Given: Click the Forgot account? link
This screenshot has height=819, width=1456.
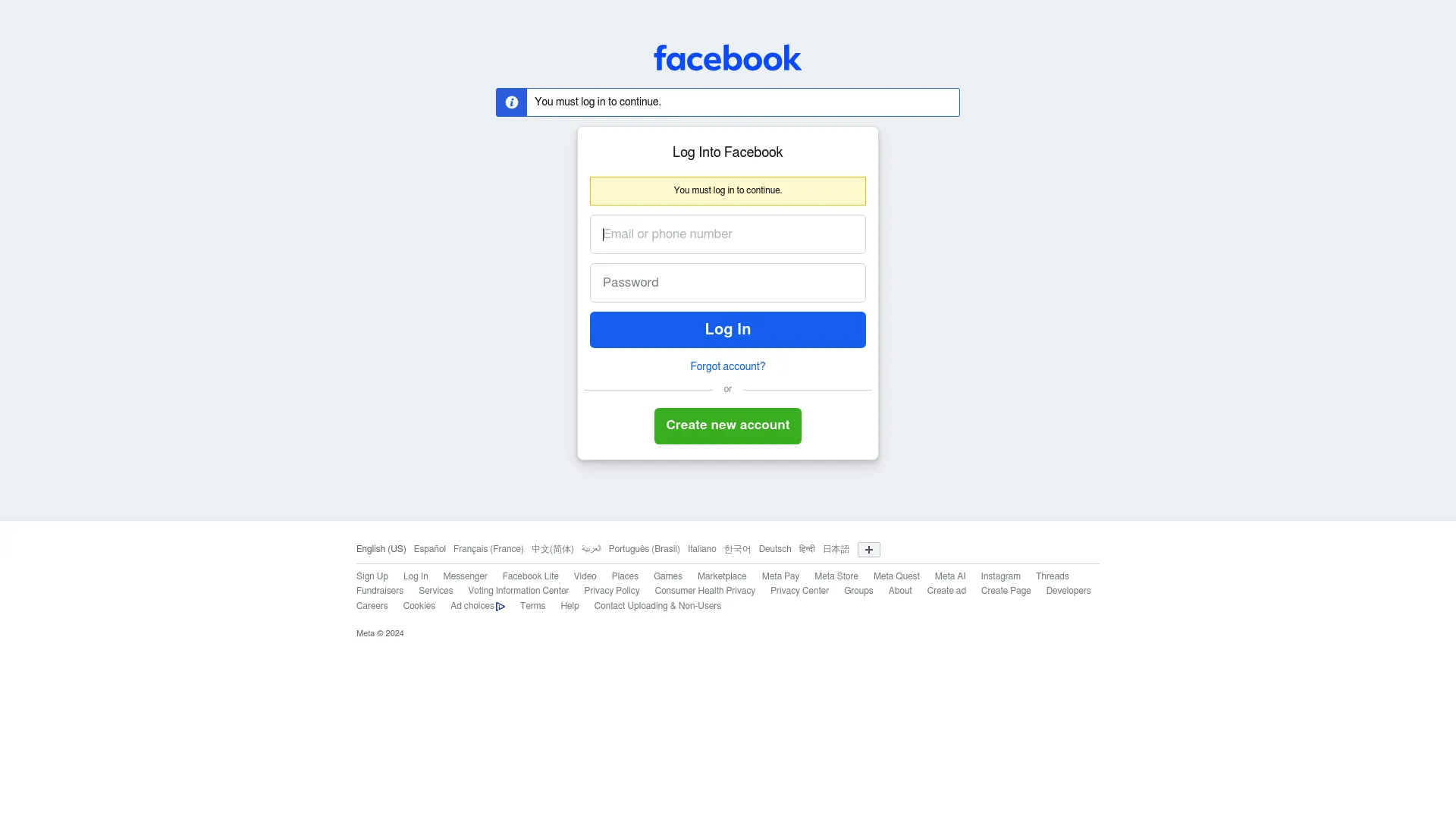Looking at the screenshot, I should 728,366.
